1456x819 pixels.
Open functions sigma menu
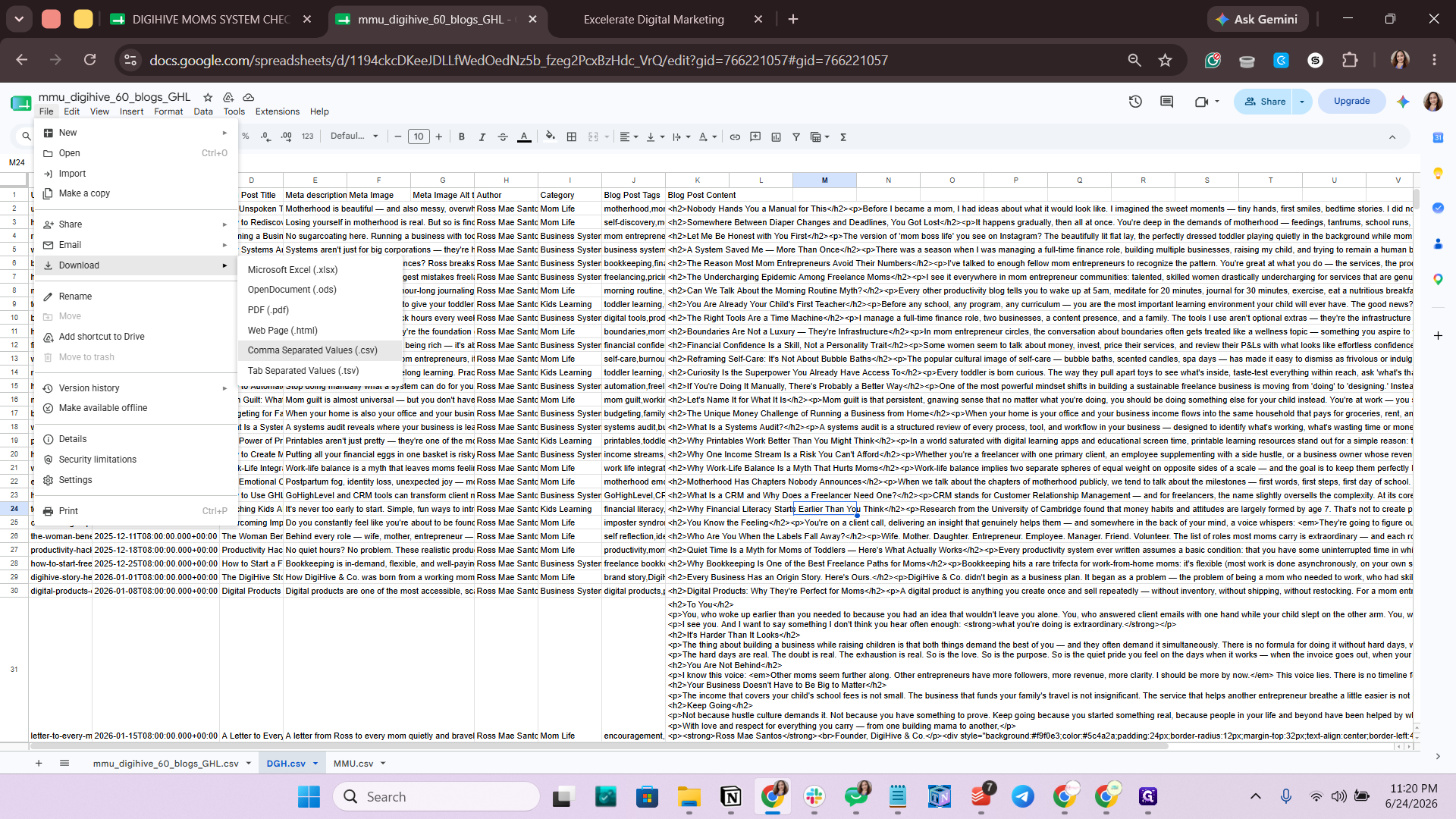click(x=843, y=136)
